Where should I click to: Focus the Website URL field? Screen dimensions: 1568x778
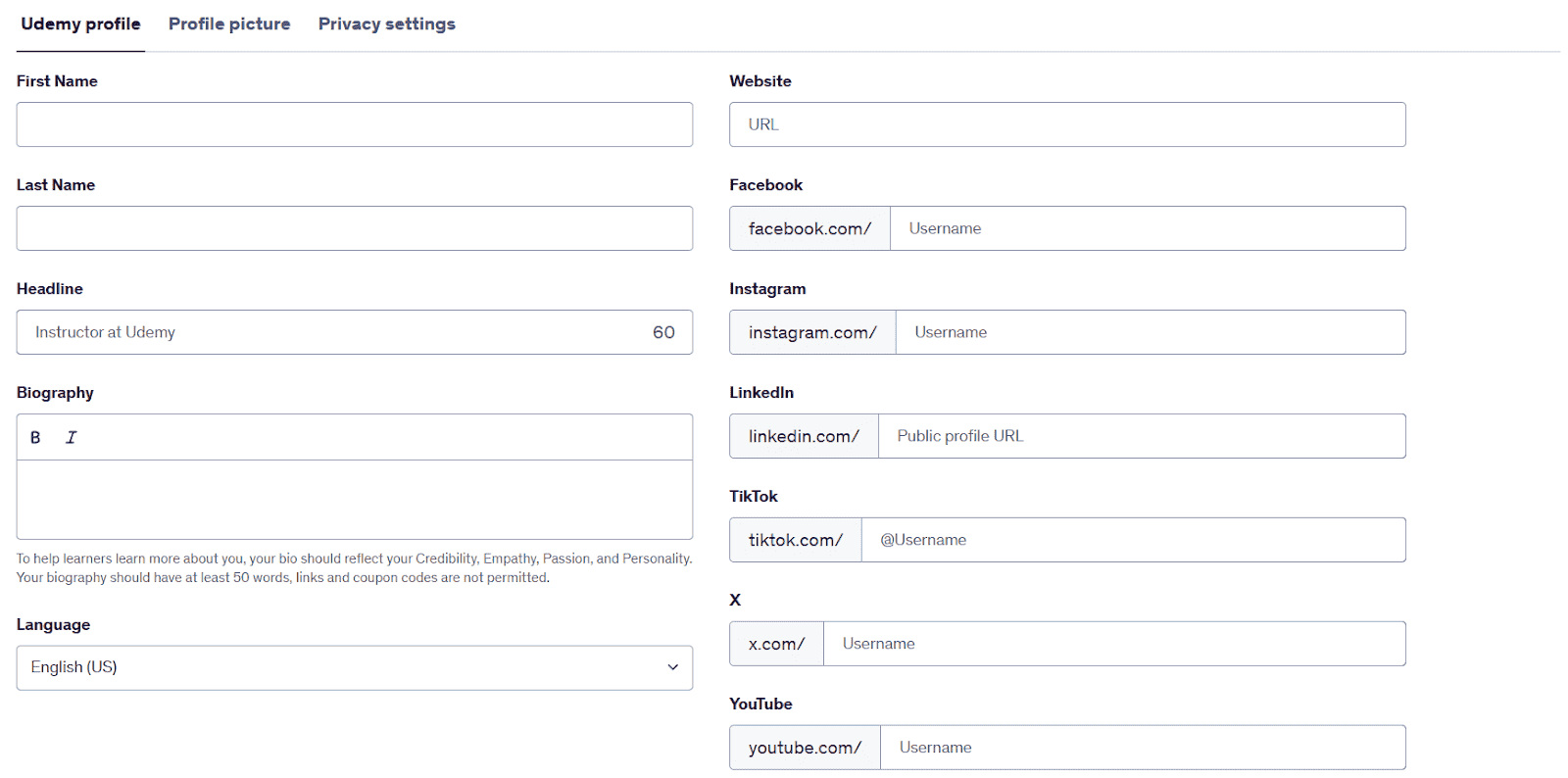(1066, 124)
